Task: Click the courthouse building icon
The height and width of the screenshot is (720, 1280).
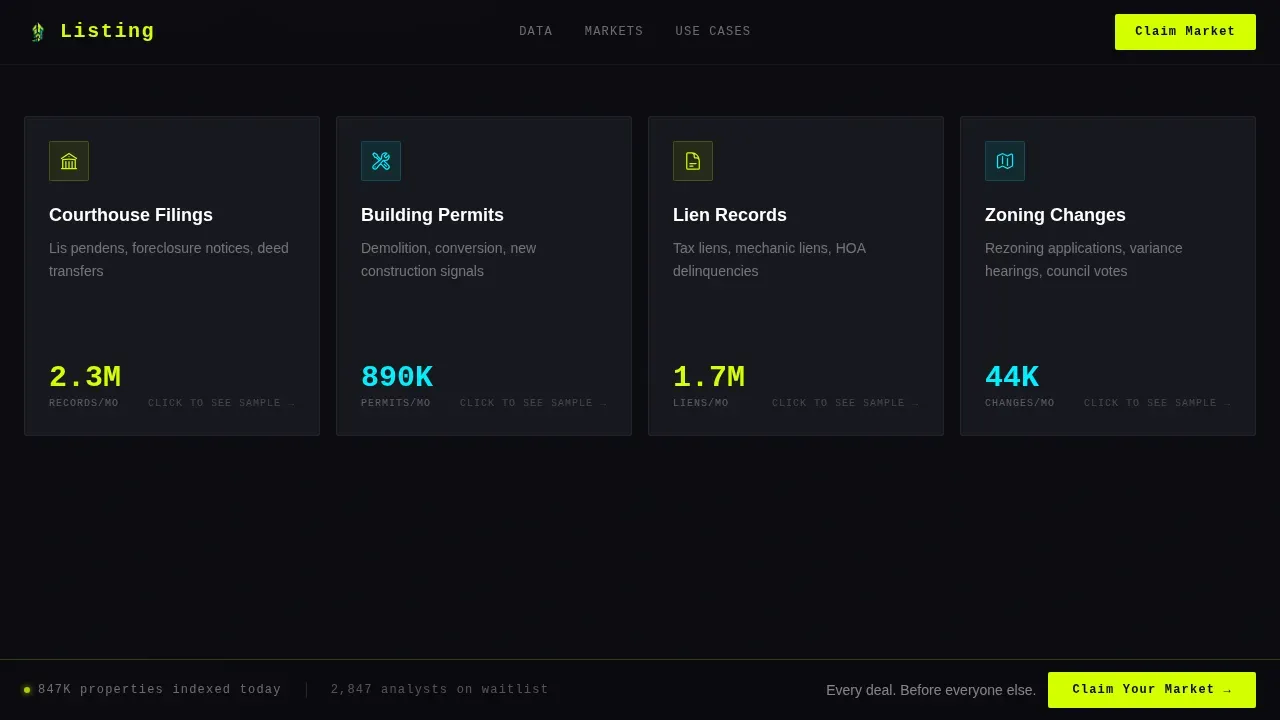Action: pos(69,161)
